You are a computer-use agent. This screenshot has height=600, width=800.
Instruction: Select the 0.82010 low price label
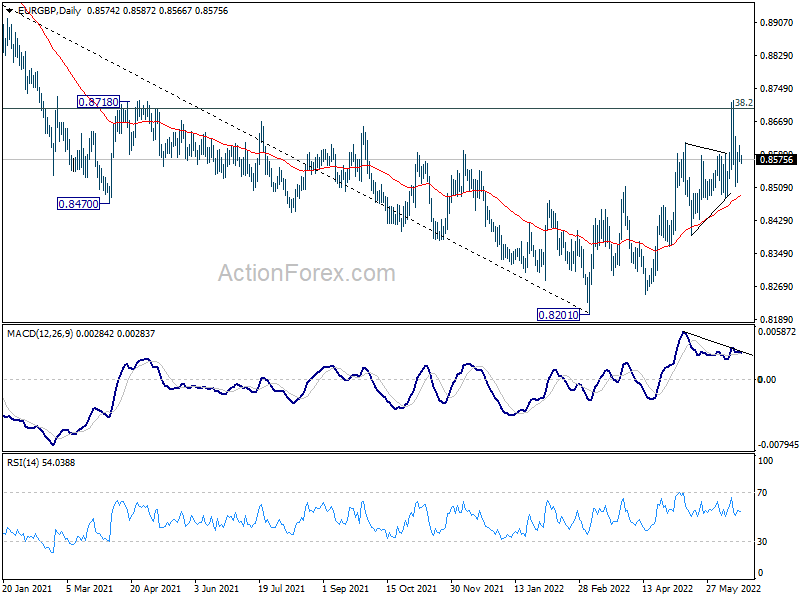click(559, 315)
